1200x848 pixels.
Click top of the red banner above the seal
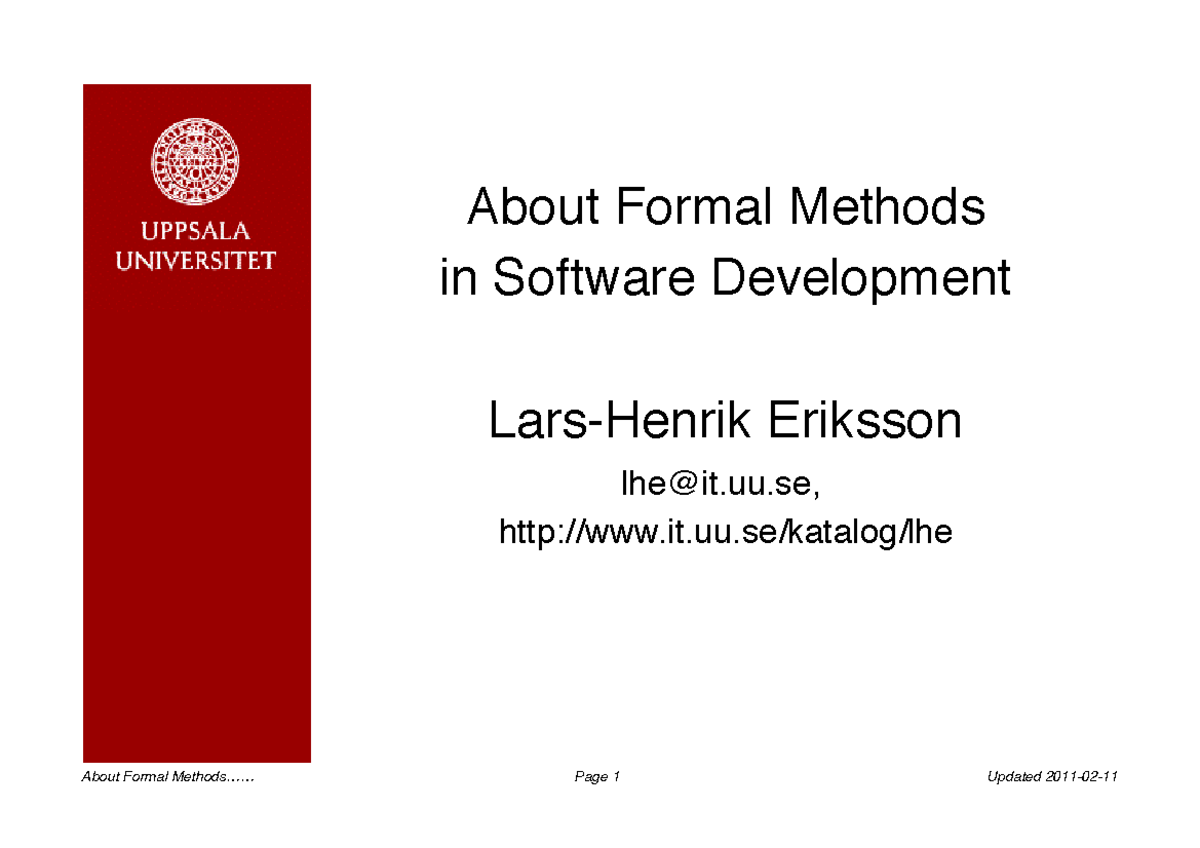pos(196,100)
